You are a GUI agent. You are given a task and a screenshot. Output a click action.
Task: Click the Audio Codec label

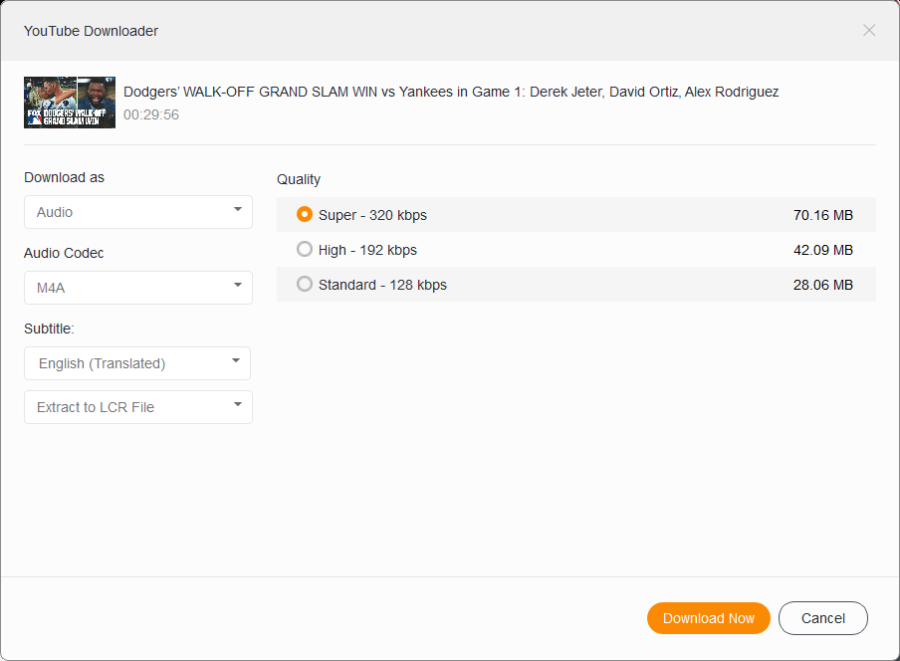(x=64, y=253)
